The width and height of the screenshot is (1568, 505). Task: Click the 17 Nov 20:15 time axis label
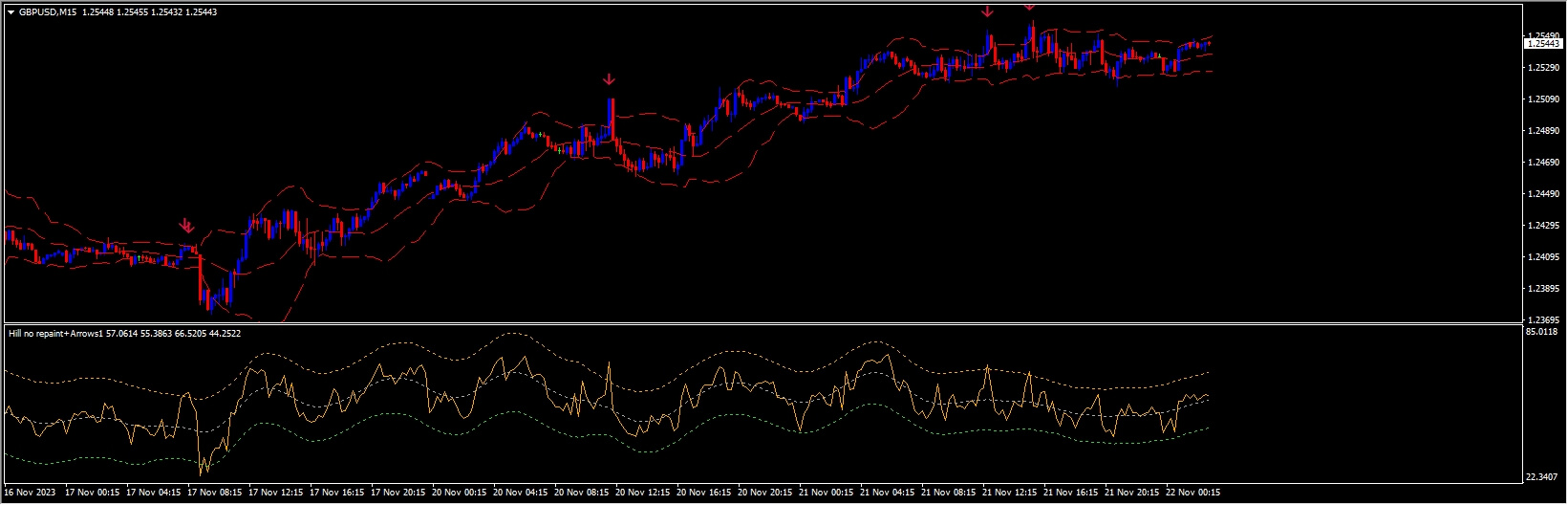[398, 493]
